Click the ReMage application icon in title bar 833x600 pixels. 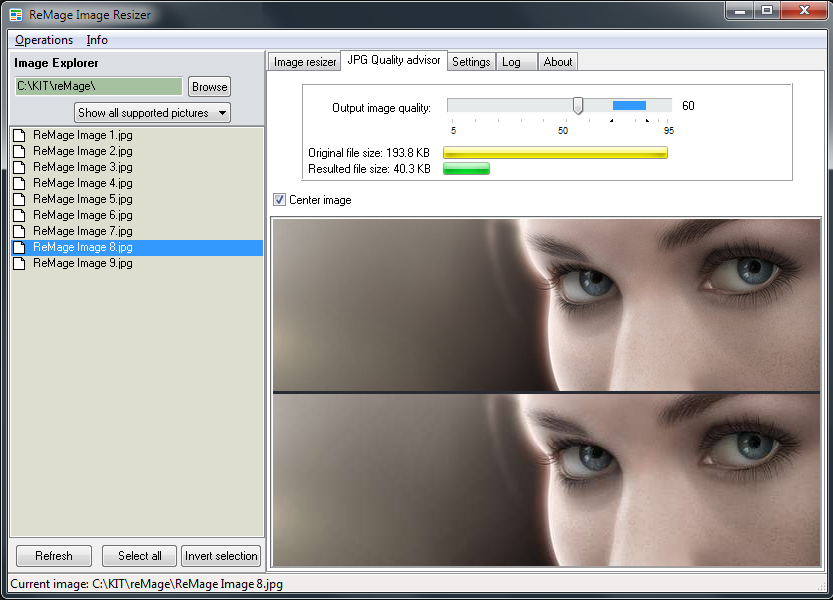(x=15, y=14)
